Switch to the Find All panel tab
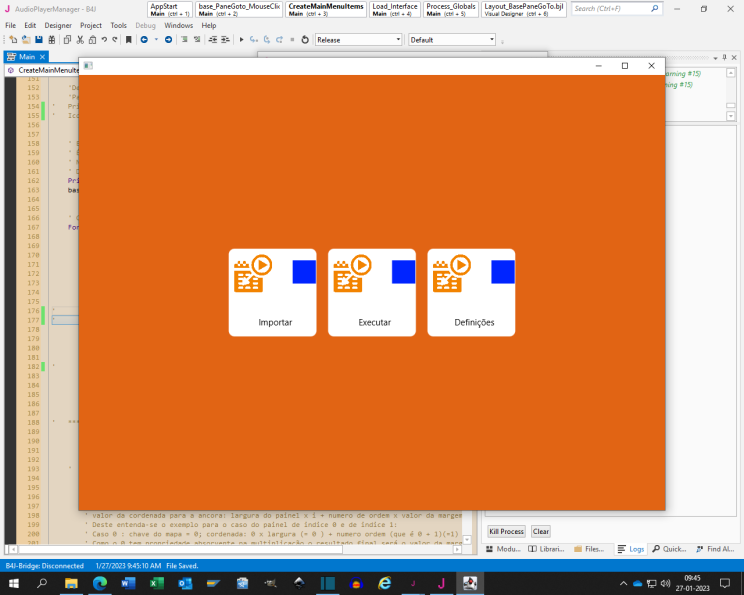Image resolution: width=744 pixels, height=595 pixels. 715,549
